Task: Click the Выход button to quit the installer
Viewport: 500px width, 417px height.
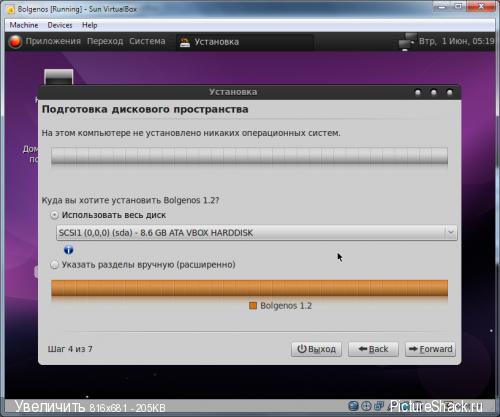Action: point(316,349)
